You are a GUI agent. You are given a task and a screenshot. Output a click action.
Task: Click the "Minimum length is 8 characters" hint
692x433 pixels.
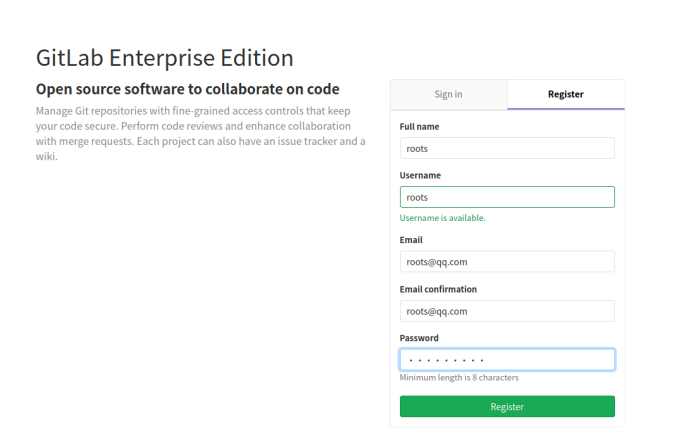[x=459, y=378]
